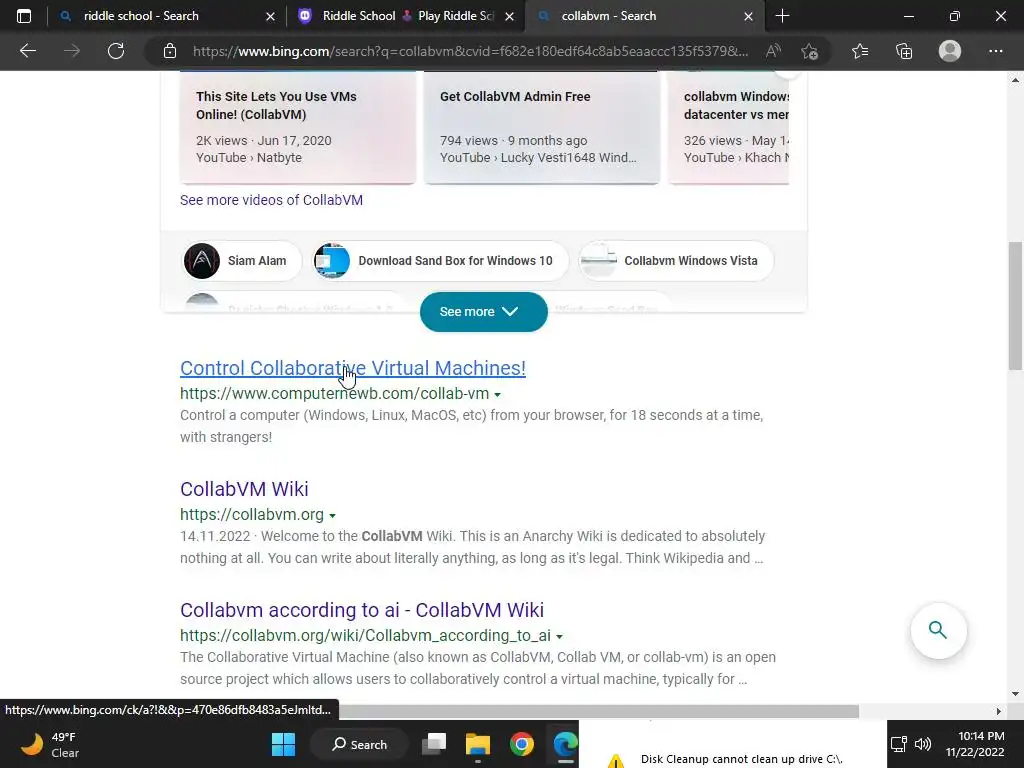Screen dimensions: 1024x768
Task: Expand related searches with See more
Action: pos(483,312)
